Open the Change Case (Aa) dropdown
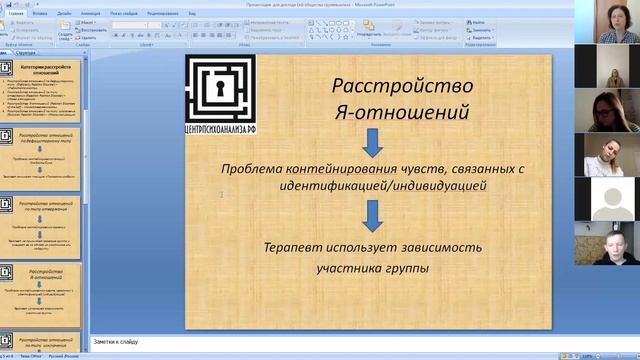 click(x=168, y=36)
